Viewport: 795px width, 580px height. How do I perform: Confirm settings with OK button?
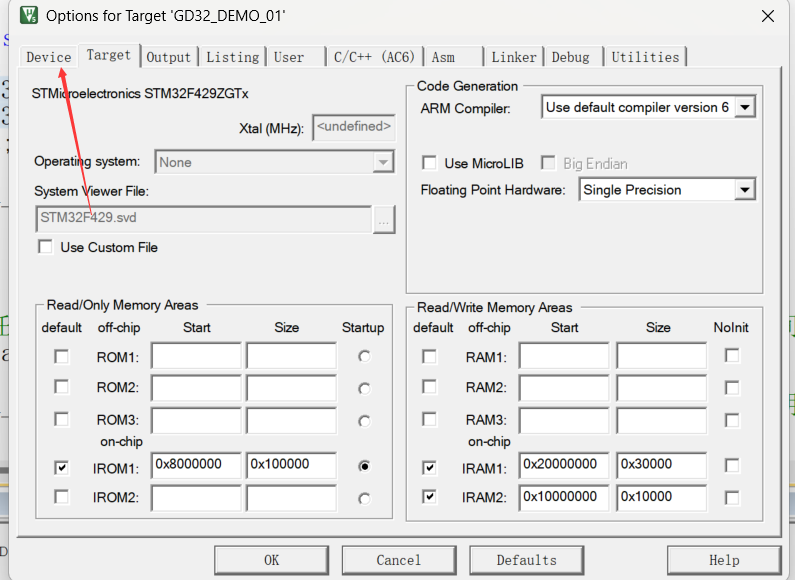(271, 560)
